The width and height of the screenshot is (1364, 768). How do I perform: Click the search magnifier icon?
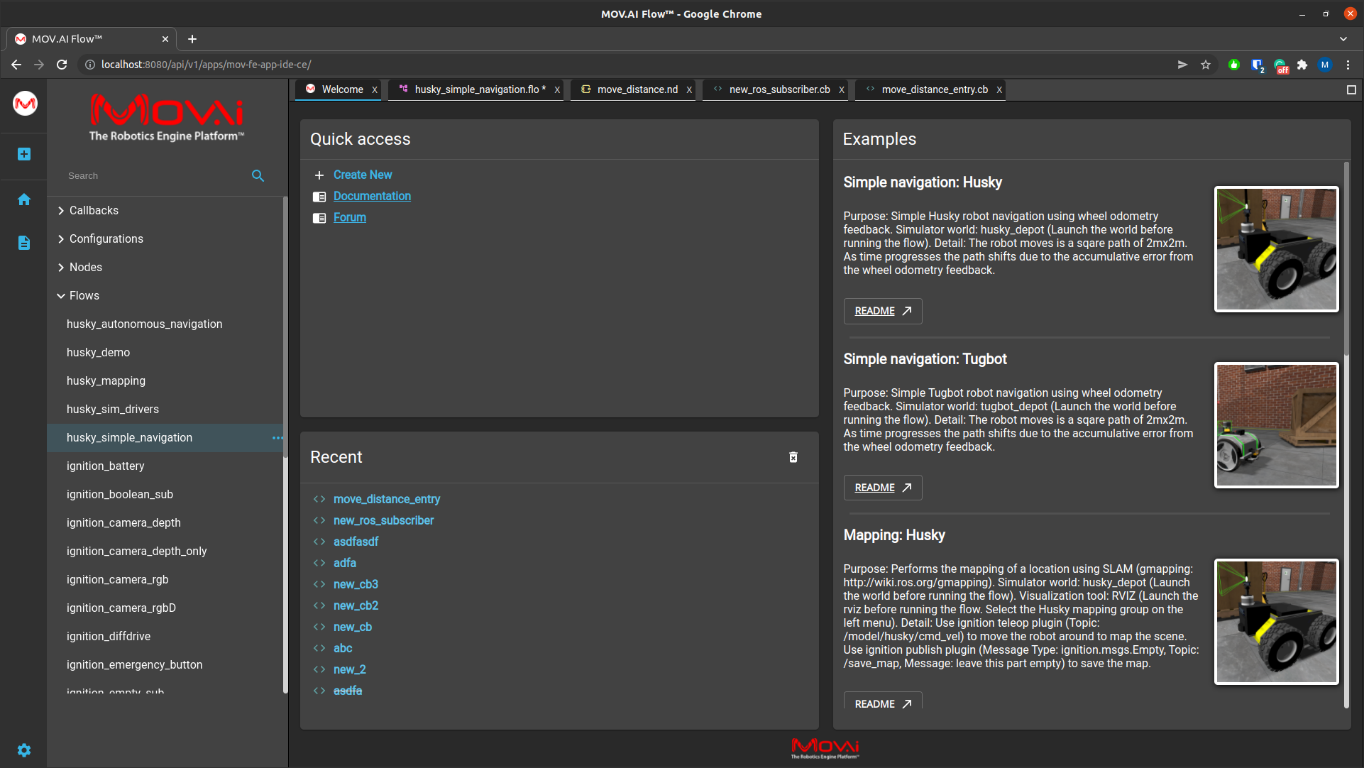click(258, 176)
